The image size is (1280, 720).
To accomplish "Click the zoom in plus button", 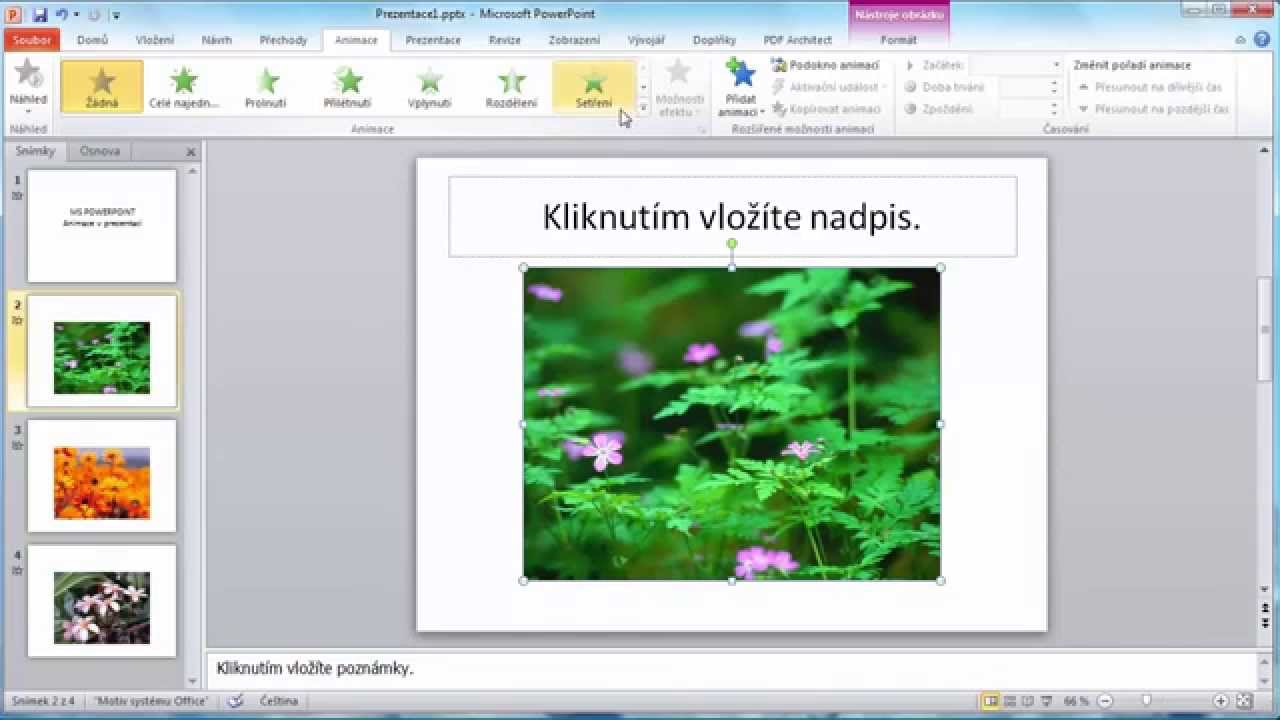I will coord(1221,701).
